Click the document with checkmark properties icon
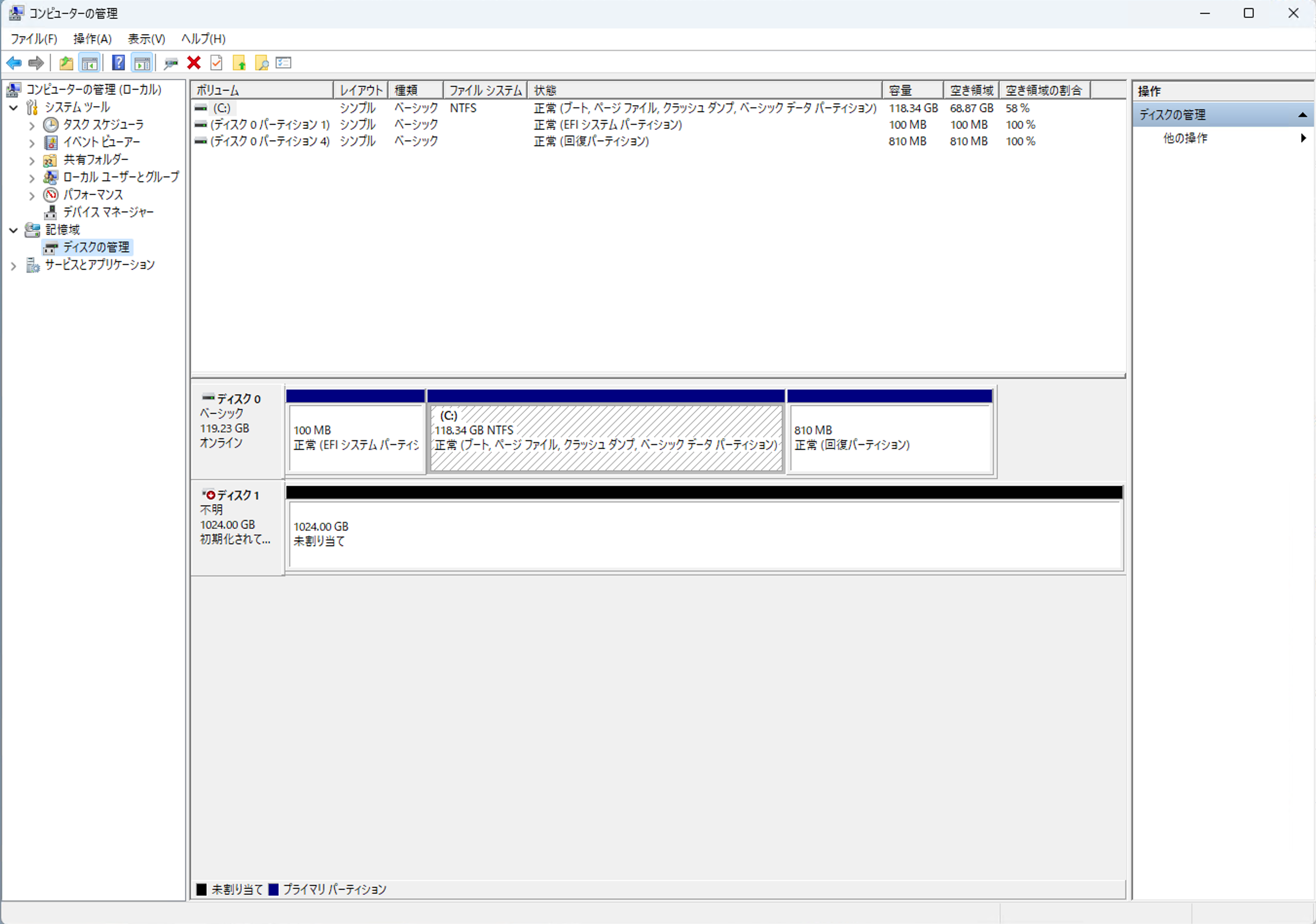Image resolution: width=1316 pixels, height=924 pixels. (x=217, y=63)
